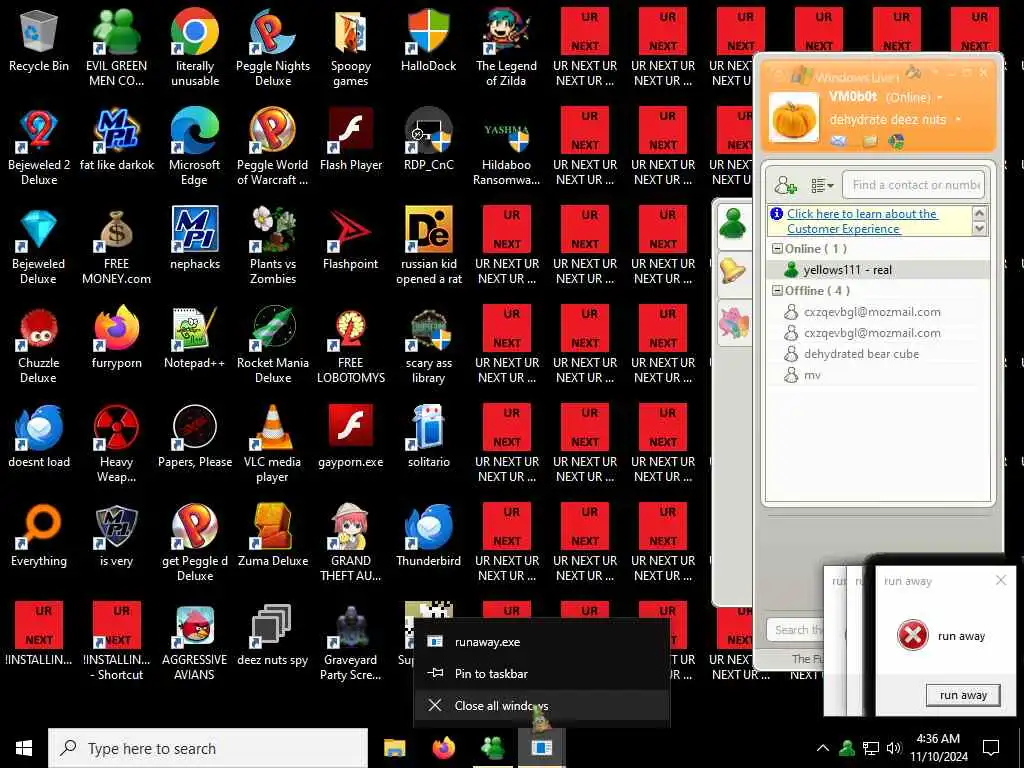Open the folder icon in Messenger header

pyautogui.click(x=869, y=141)
